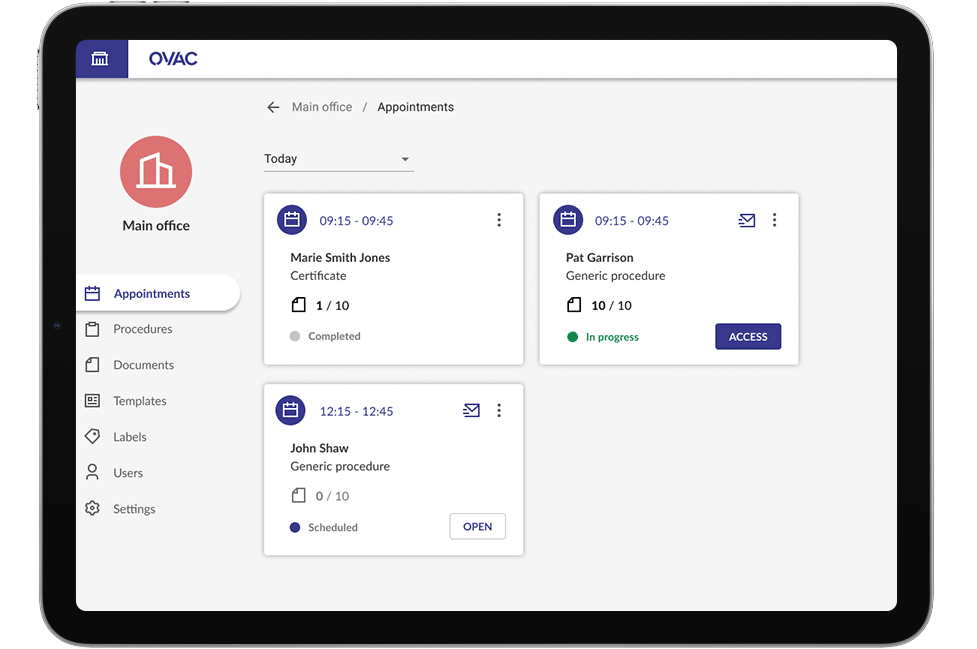
Task: Open the Labels section in the sidebar
Action: [x=130, y=437]
